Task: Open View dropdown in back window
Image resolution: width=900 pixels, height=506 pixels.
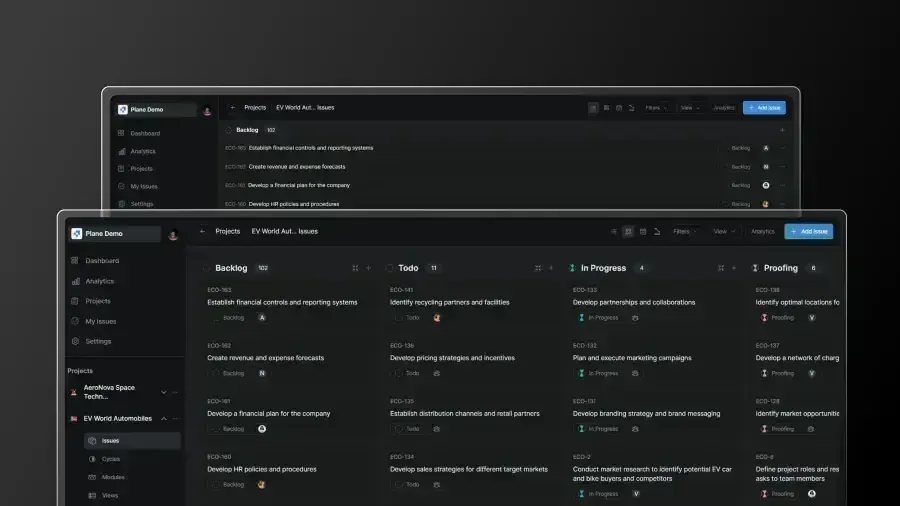Action: pos(690,108)
